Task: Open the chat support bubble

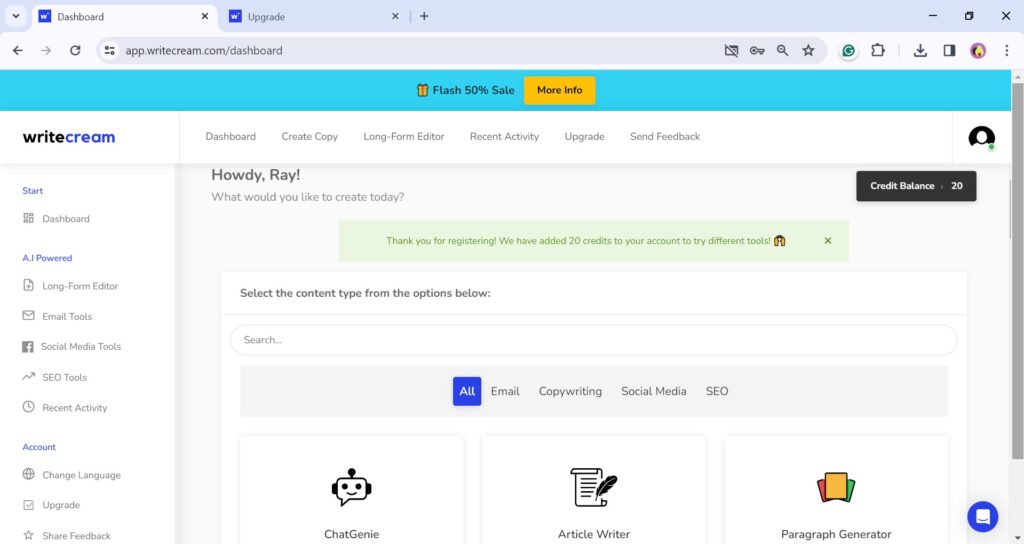Action: [982, 517]
